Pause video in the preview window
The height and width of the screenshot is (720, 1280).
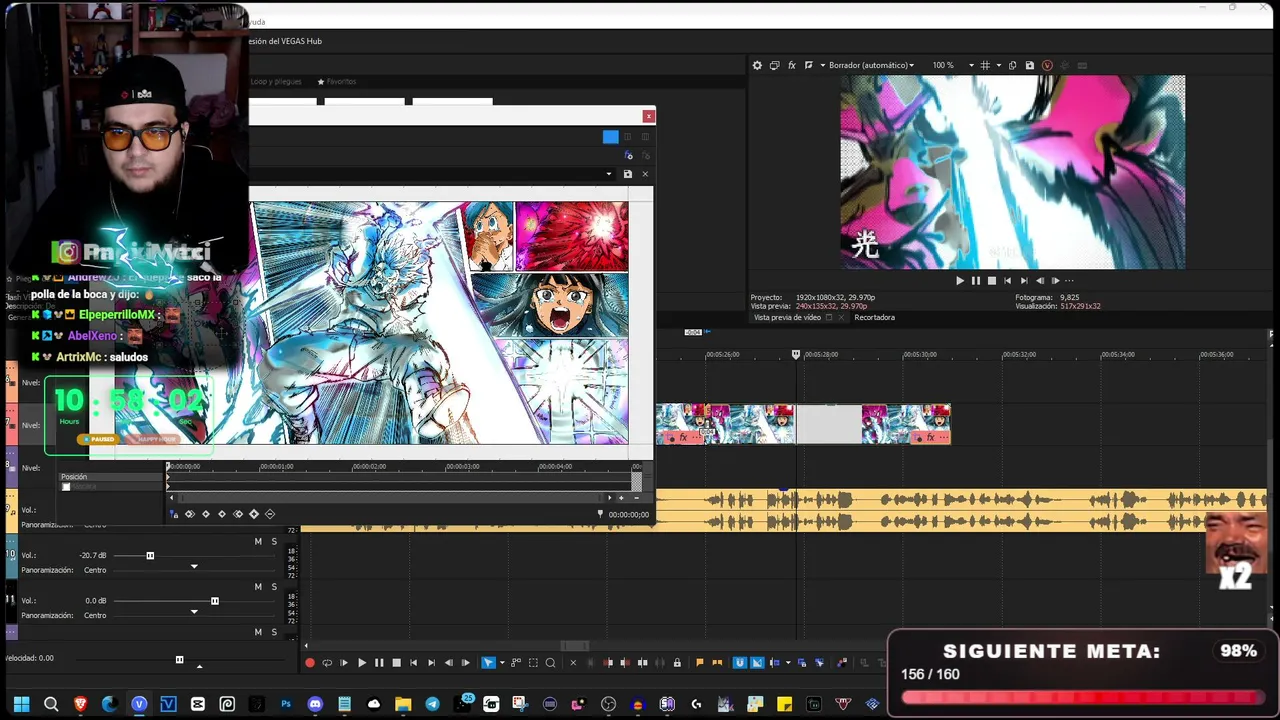[x=976, y=281]
